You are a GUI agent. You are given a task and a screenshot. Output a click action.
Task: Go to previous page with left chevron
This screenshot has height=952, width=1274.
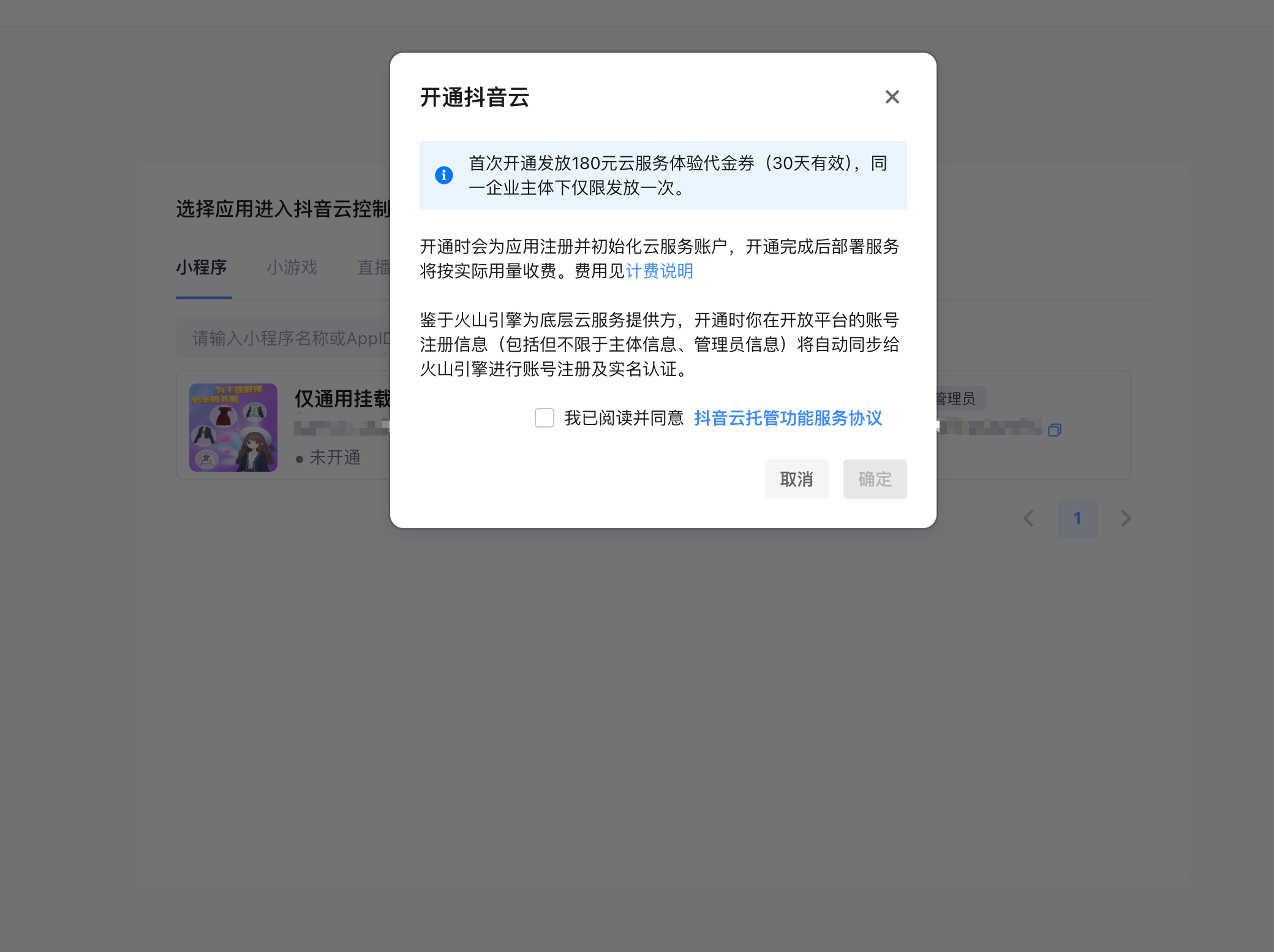[1028, 518]
